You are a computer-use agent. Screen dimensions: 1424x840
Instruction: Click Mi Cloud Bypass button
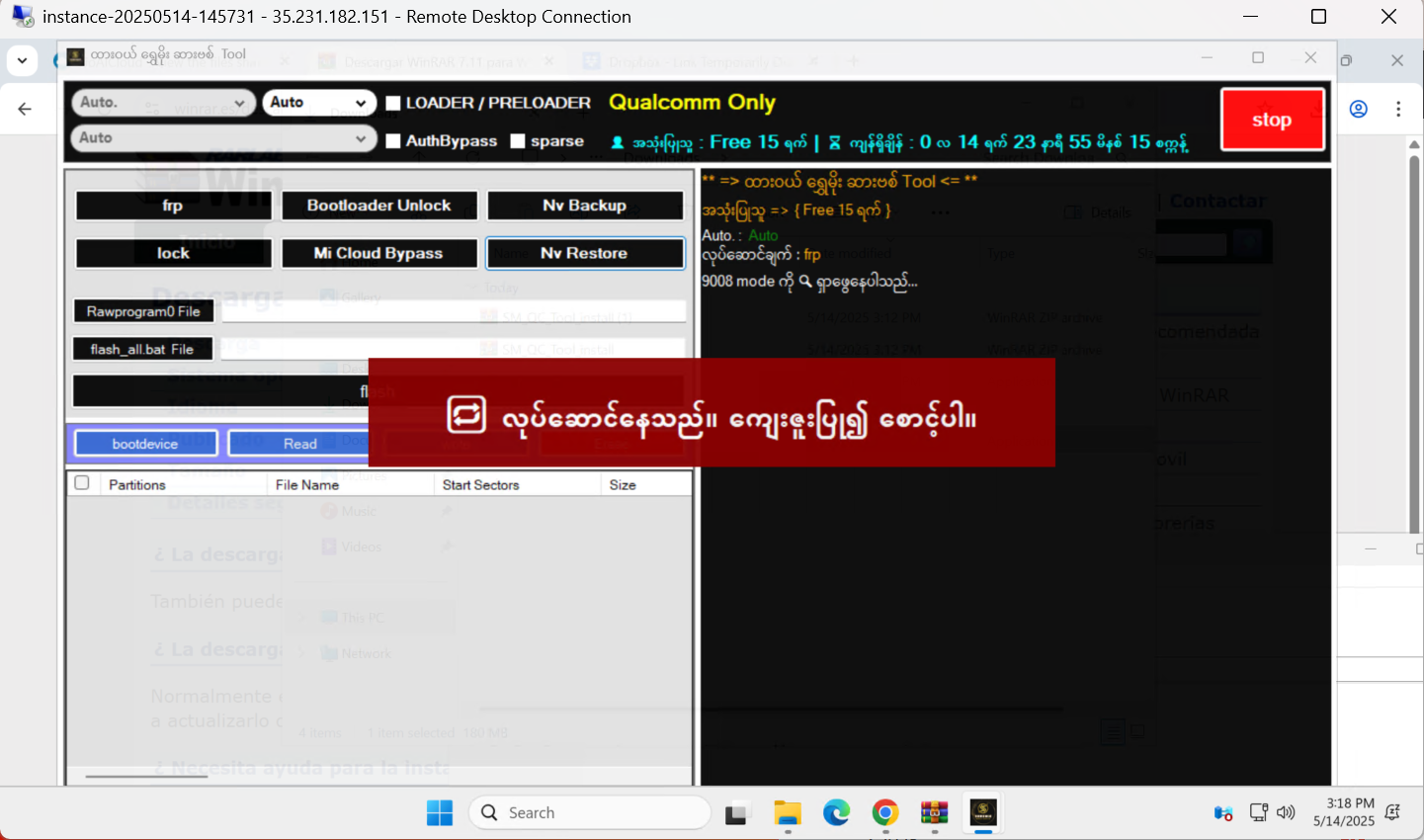379,253
